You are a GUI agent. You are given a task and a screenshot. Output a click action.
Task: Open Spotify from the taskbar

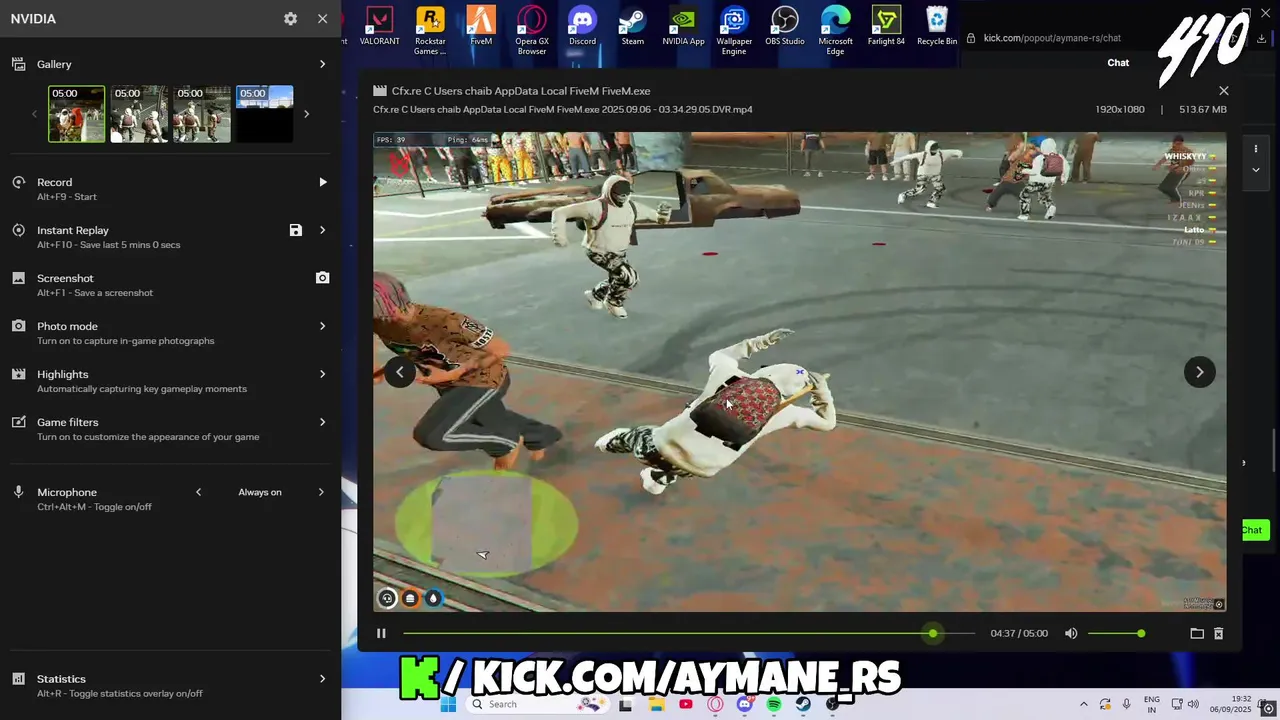click(774, 704)
